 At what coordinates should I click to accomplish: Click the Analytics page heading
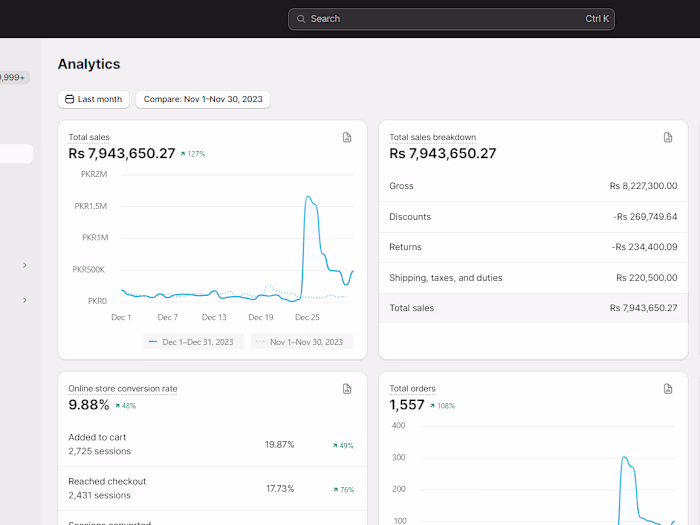pos(89,64)
